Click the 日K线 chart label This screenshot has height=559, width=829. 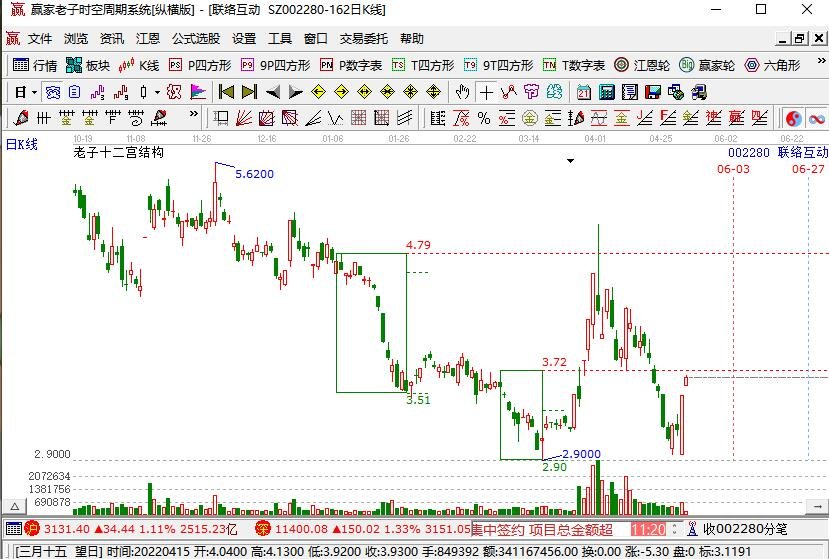pos(22,144)
